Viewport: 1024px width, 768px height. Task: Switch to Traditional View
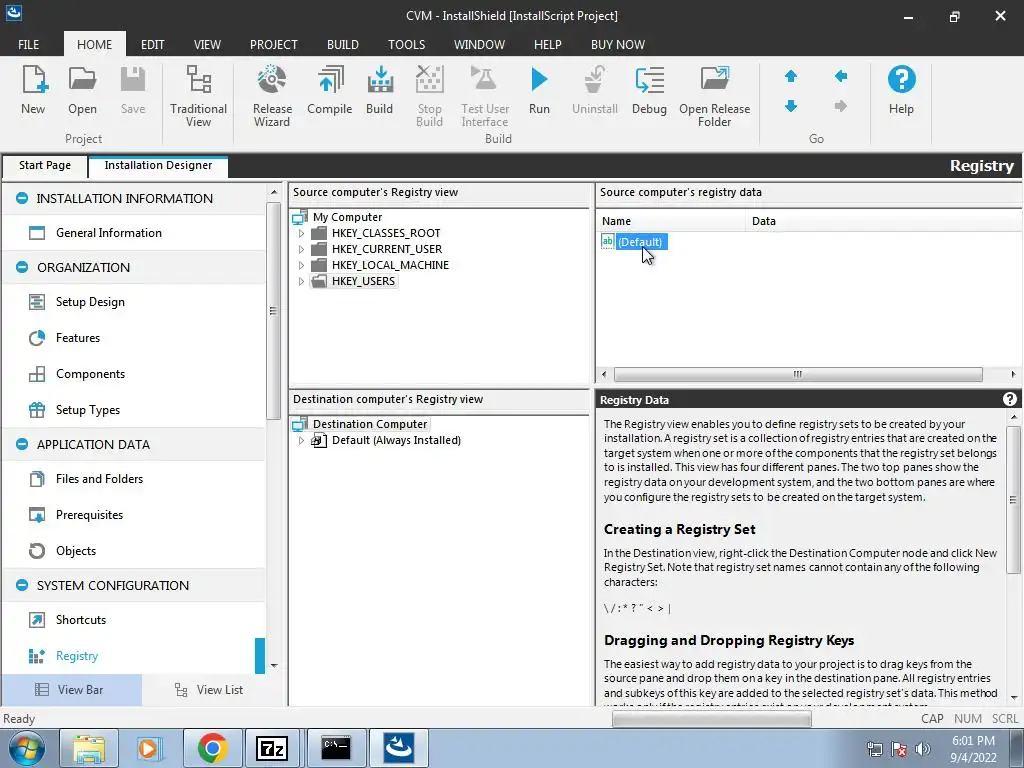(x=199, y=96)
